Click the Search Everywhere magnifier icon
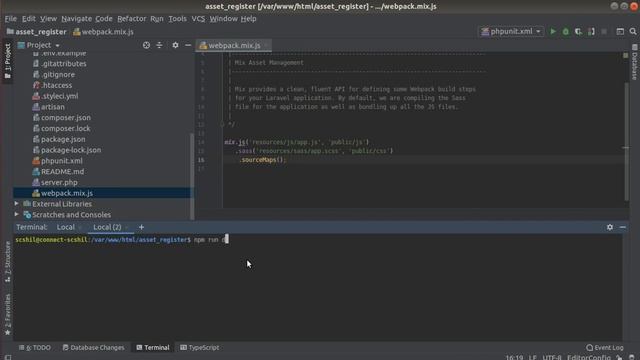The width and height of the screenshot is (640, 360). (633, 31)
